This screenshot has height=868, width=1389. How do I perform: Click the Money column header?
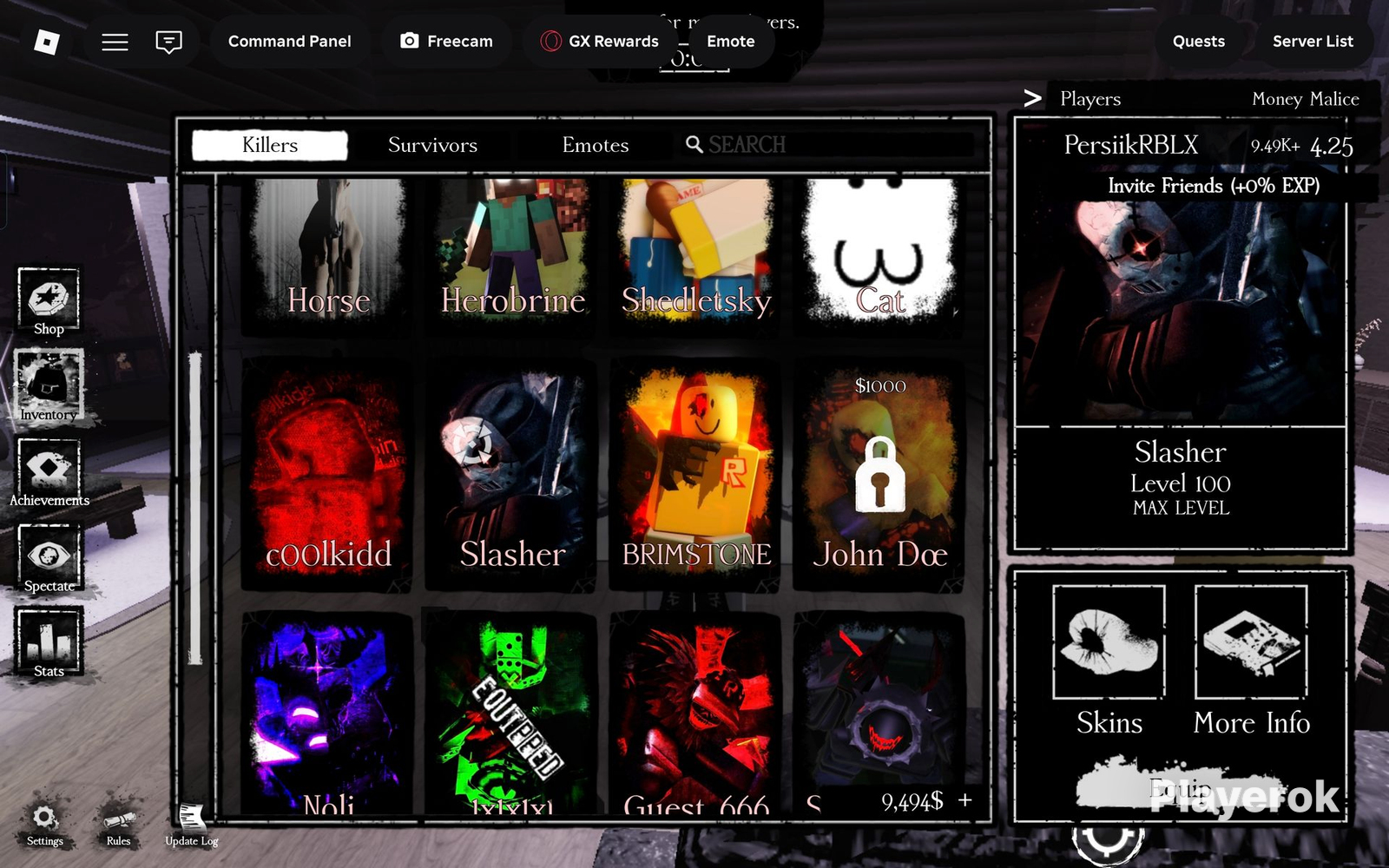[1277, 99]
